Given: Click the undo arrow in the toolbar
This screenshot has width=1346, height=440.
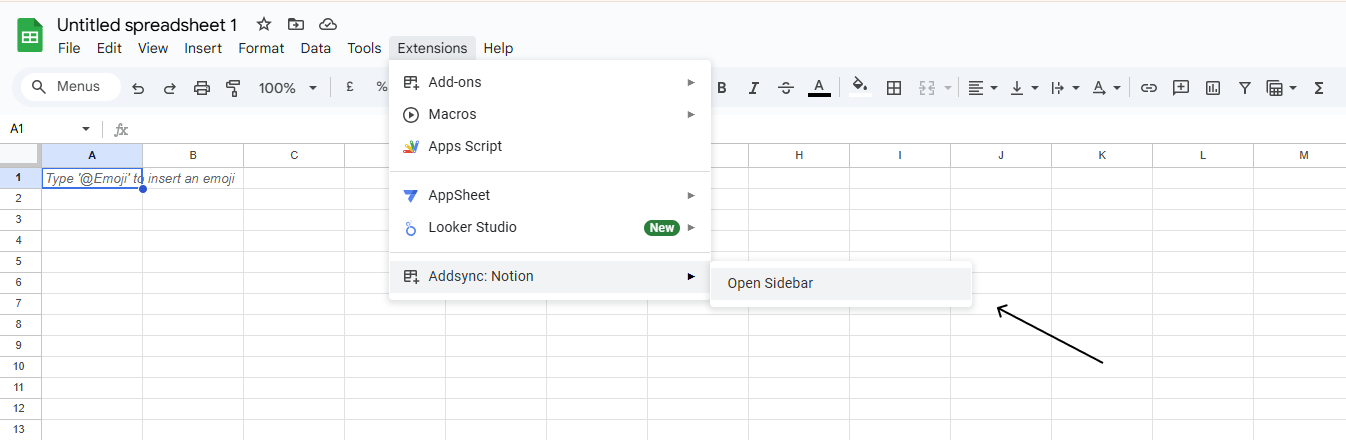Looking at the screenshot, I should point(138,88).
